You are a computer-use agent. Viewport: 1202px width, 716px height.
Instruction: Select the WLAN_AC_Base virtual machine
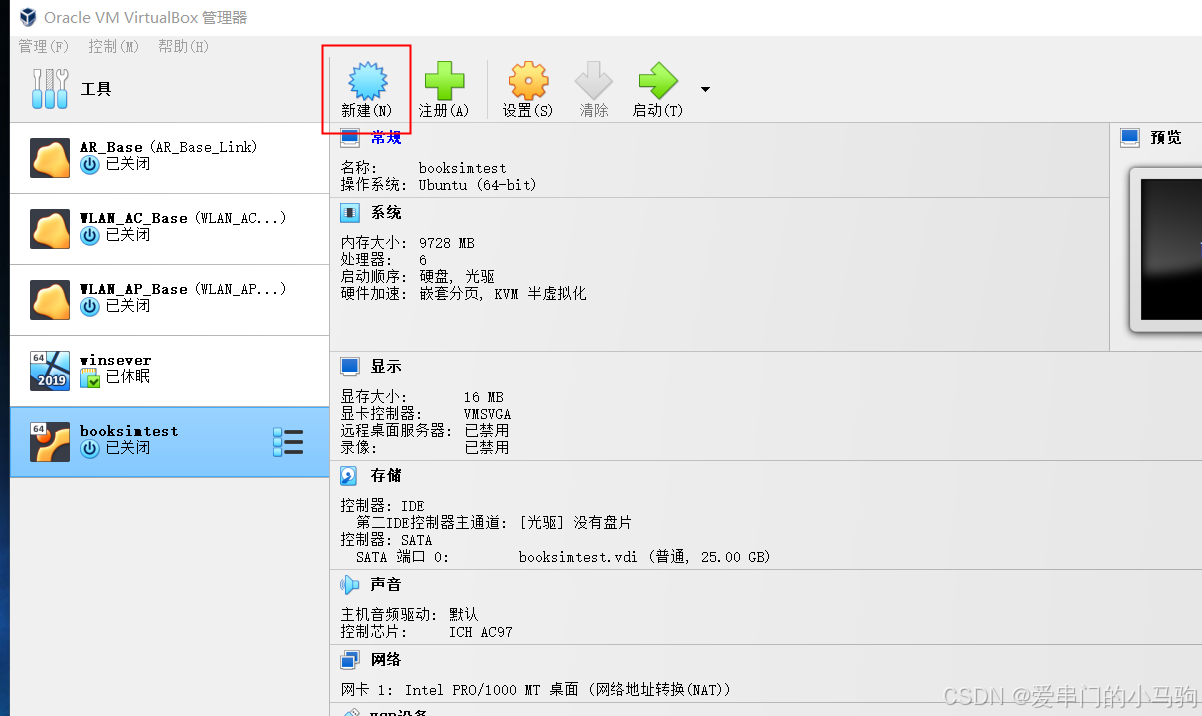(x=169, y=229)
